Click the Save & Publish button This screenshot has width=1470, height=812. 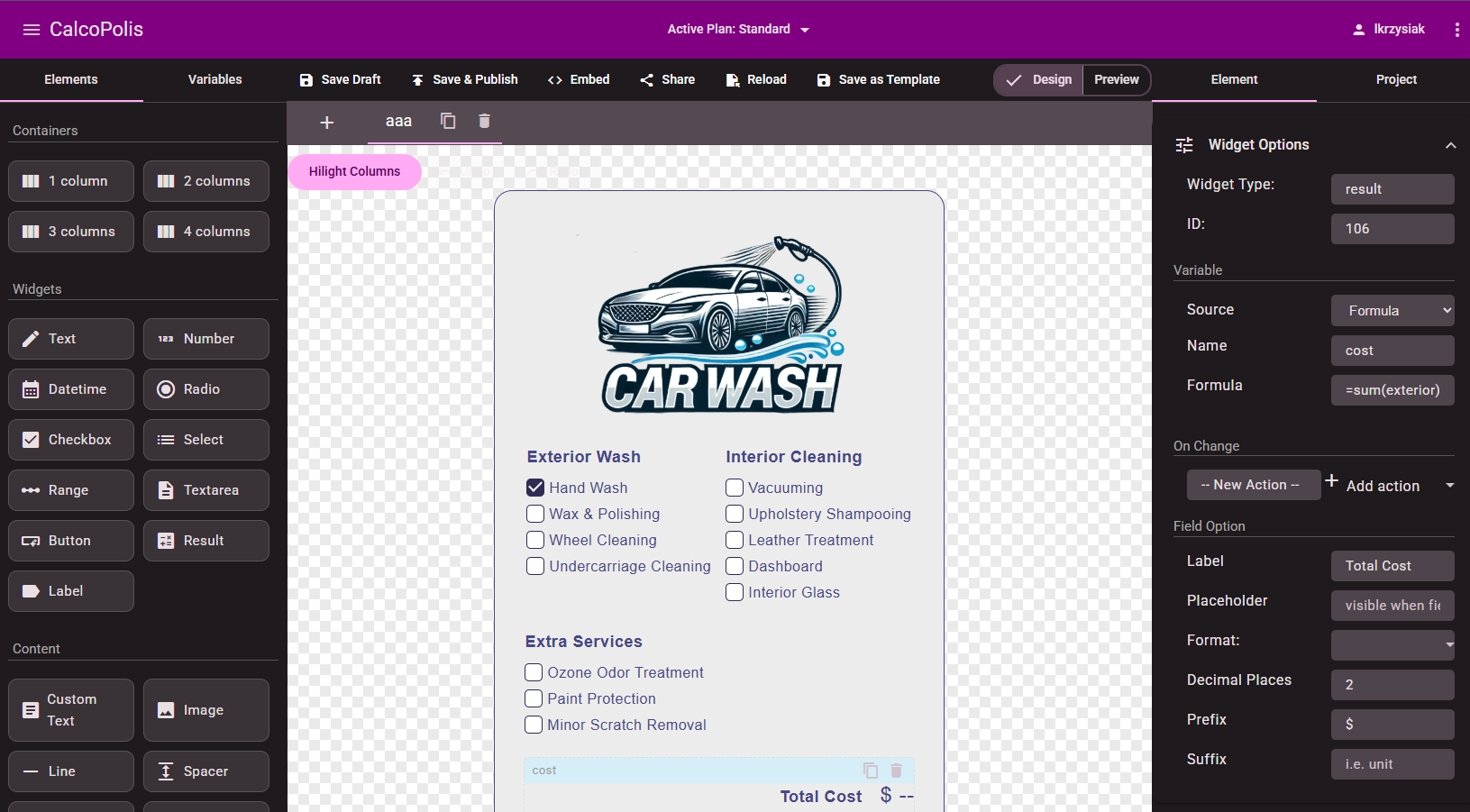click(x=465, y=79)
